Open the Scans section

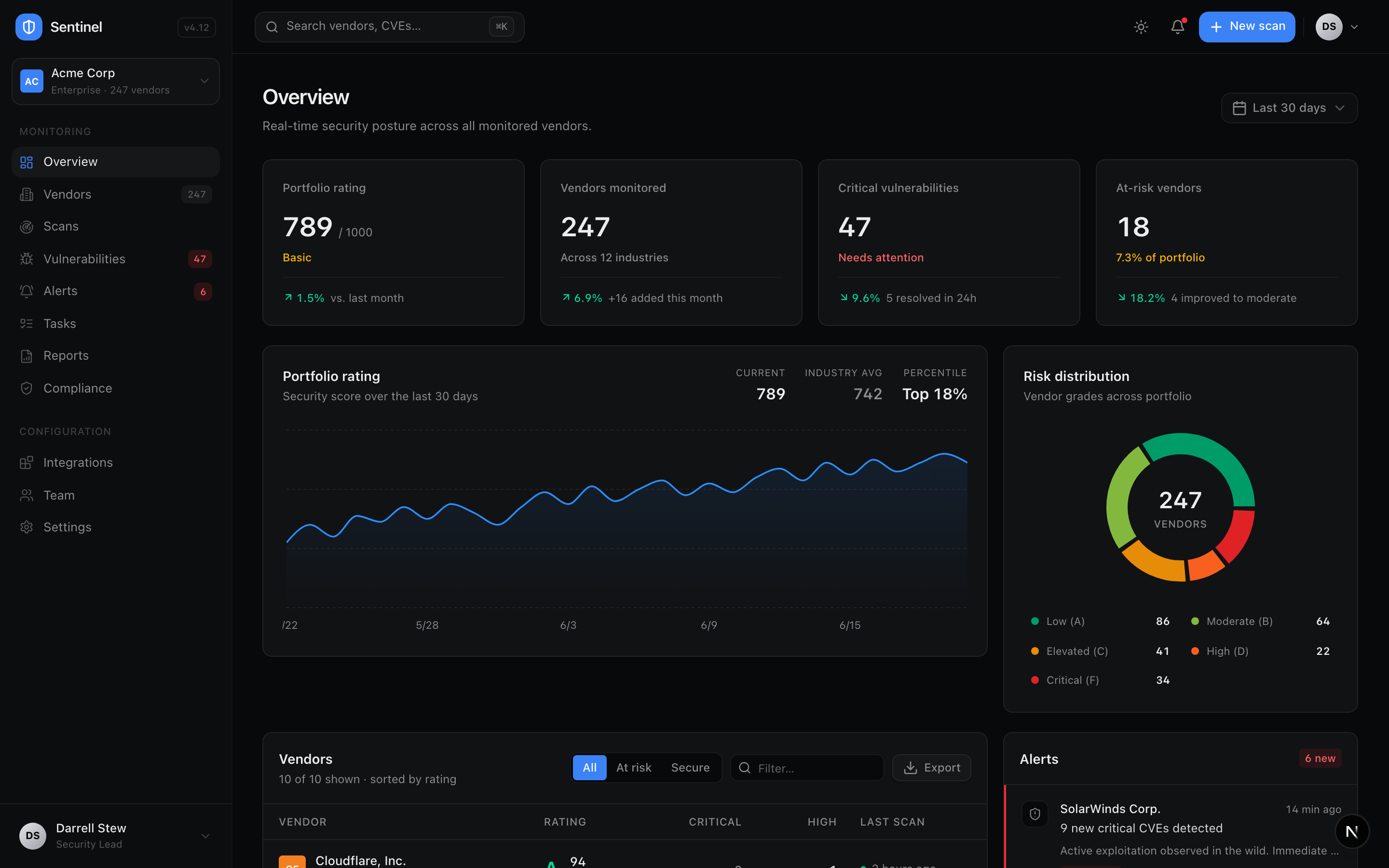point(115,227)
